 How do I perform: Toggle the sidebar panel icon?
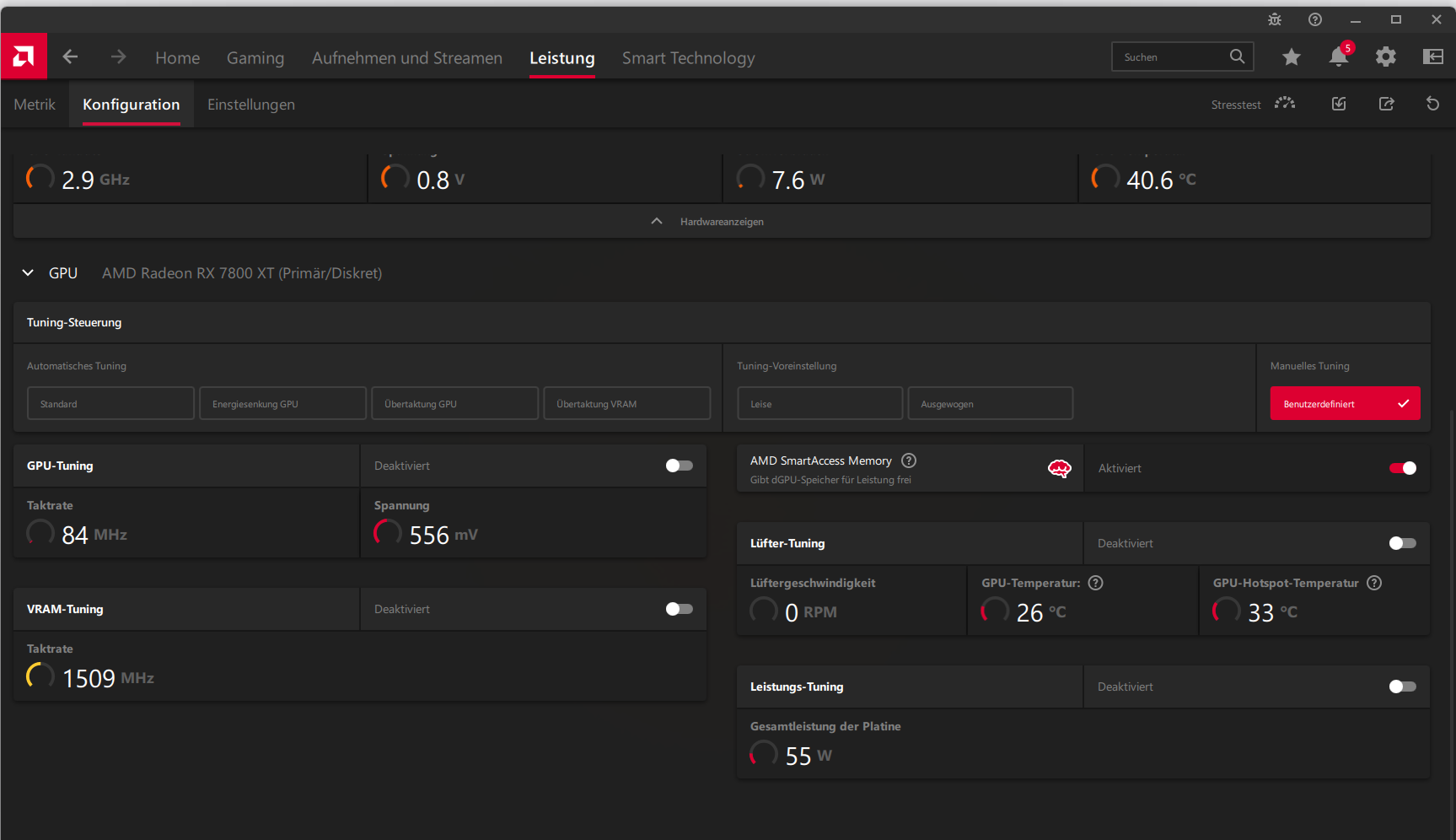(1433, 57)
